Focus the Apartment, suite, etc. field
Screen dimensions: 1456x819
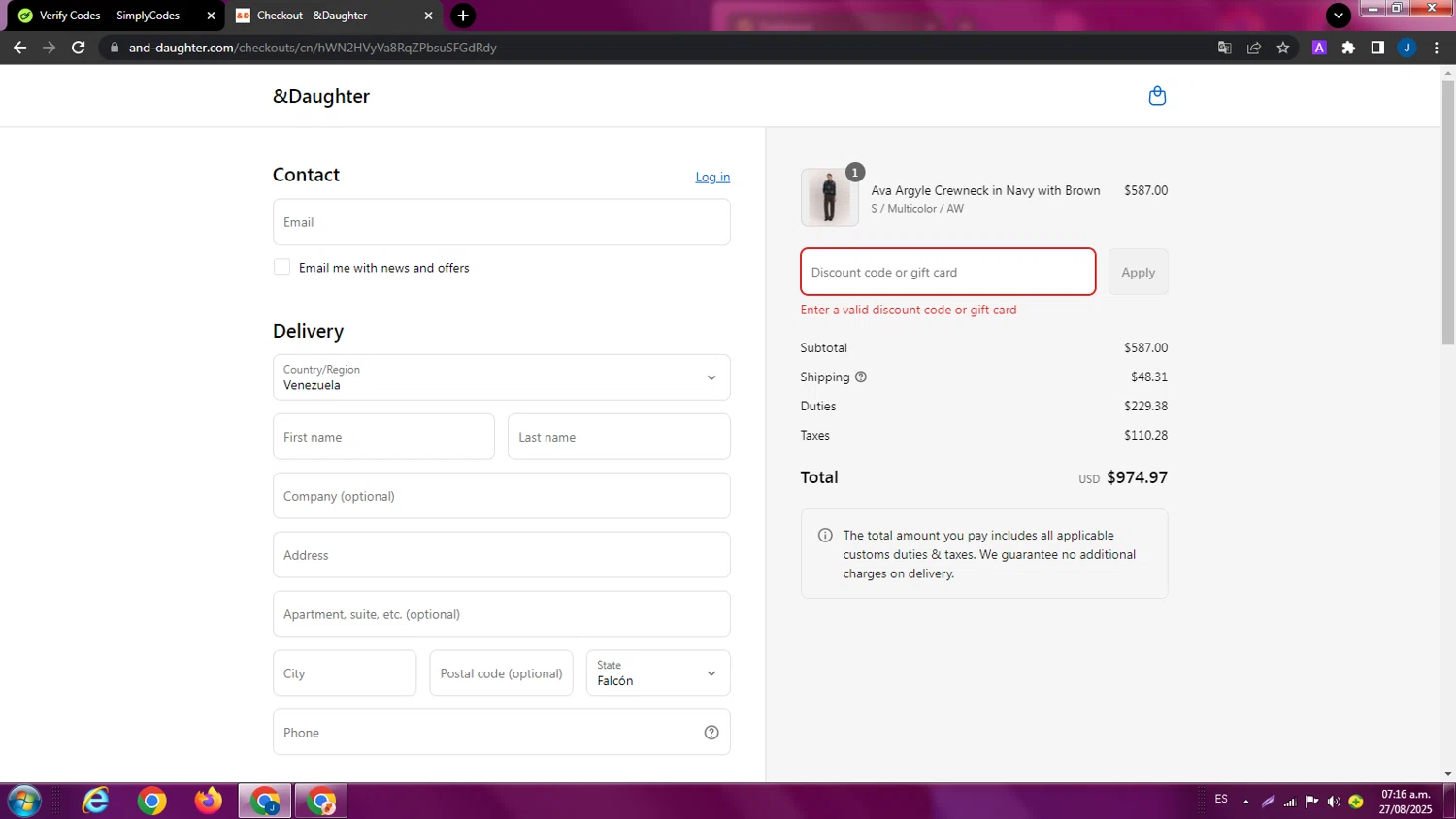[501, 614]
